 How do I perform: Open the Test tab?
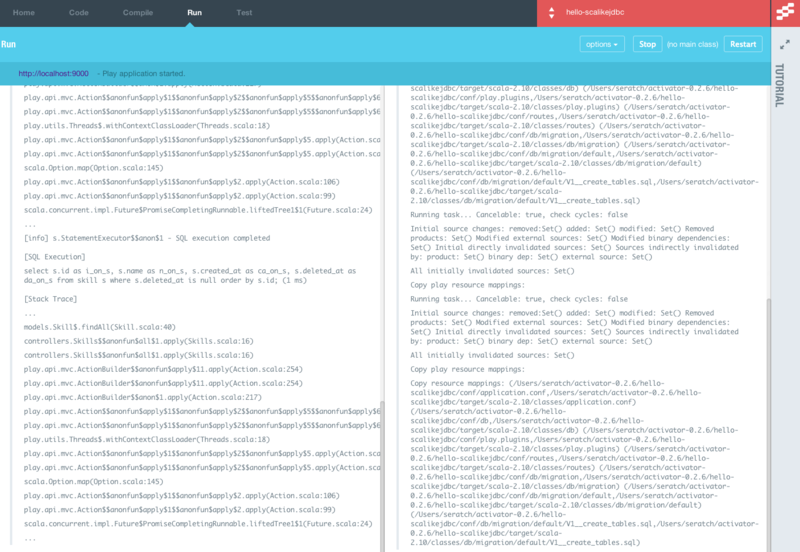tap(244, 12)
